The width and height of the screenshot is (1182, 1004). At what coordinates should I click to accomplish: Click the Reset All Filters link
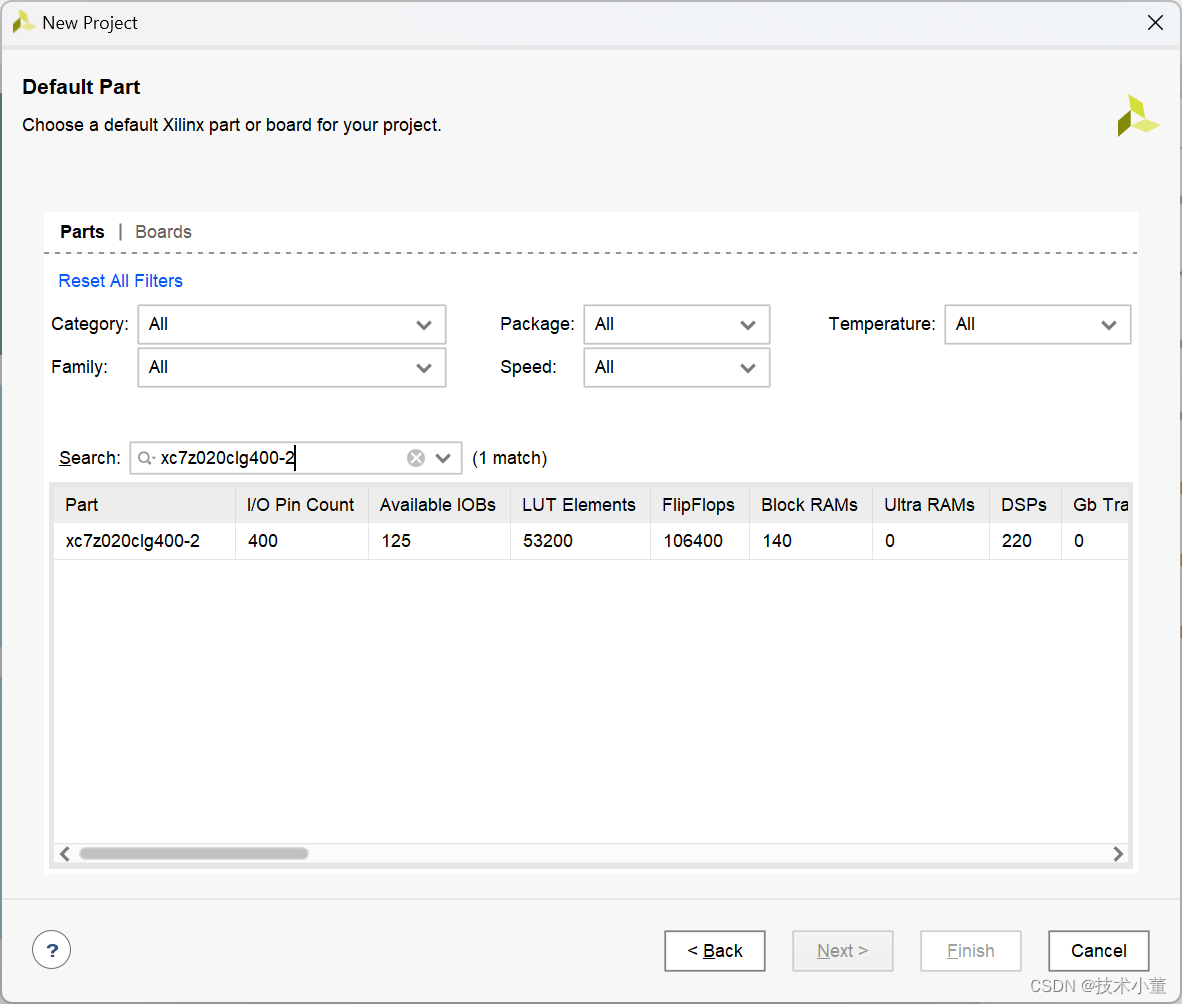pyautogui.click(x=121, y=281)
